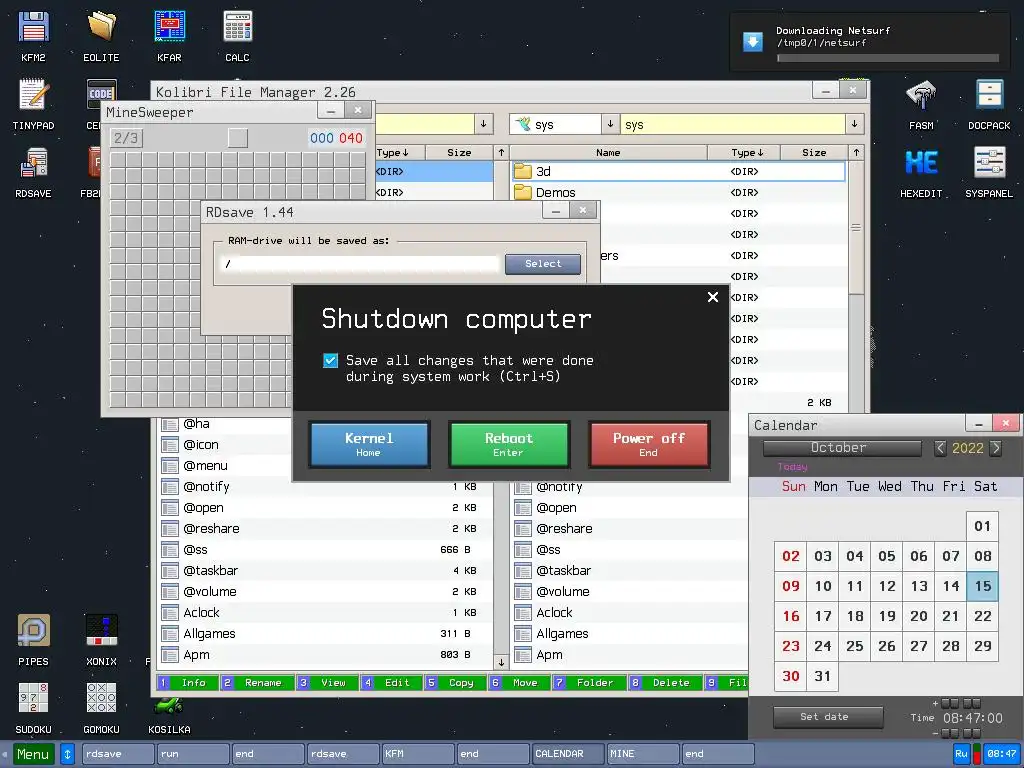Select the 3d folder in right panel
Screen dimensions: 1024x768
click(x=679, y=171)
